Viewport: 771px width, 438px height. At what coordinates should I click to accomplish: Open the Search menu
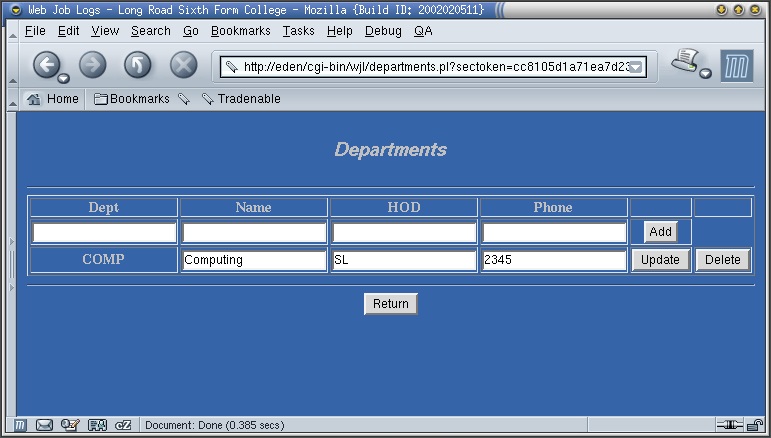click(150, 31)
